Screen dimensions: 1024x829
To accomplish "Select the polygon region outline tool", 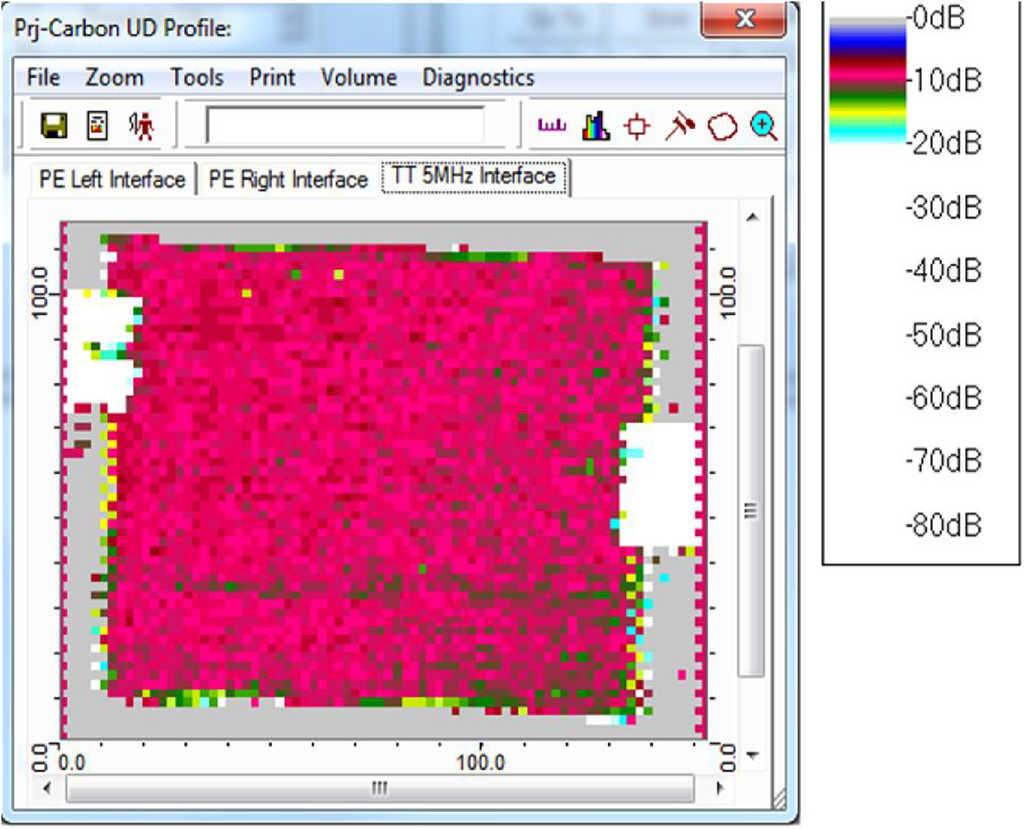I will click(x=722, y=127).
